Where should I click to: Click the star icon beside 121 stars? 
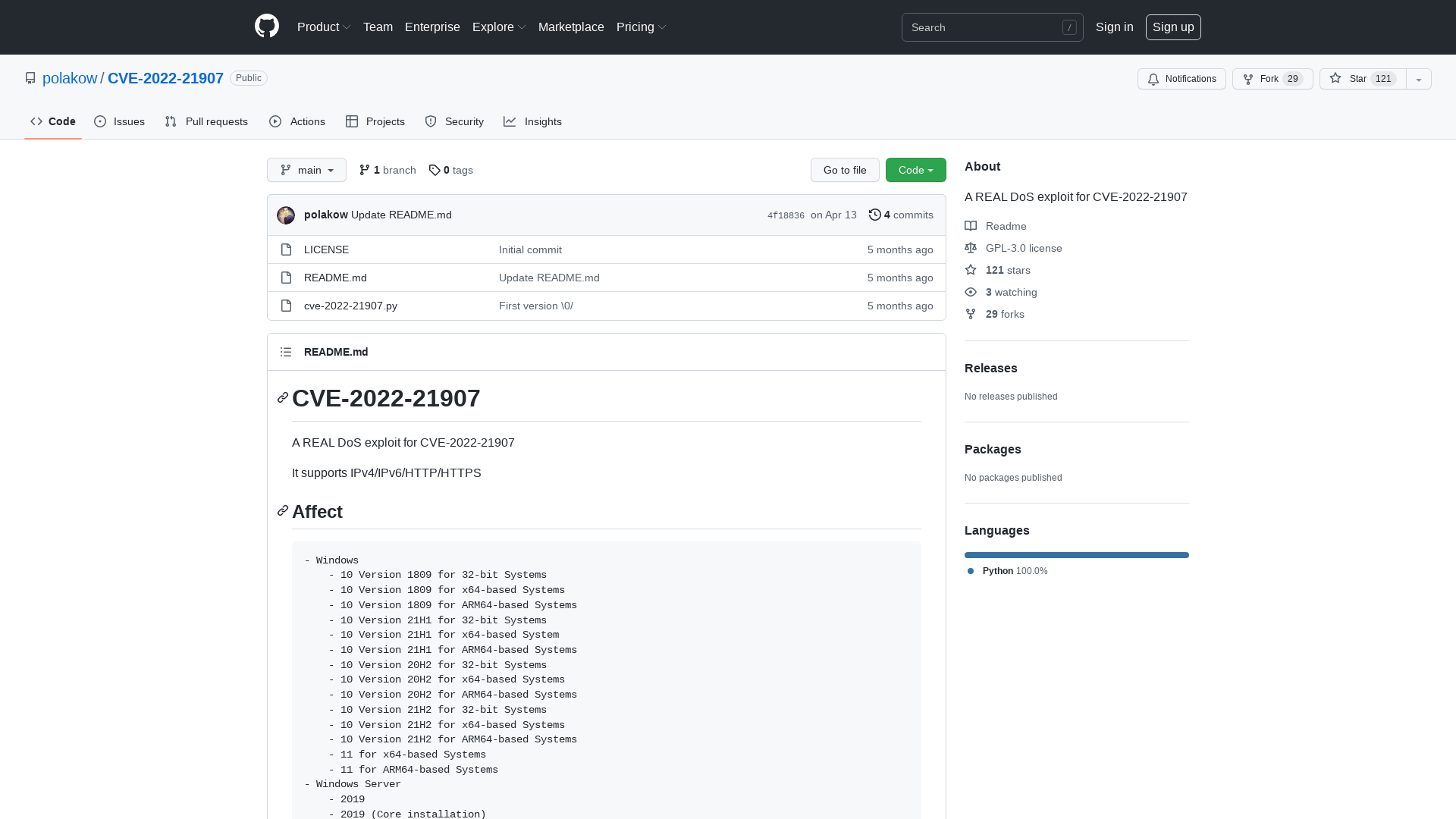tap(971, 270)
